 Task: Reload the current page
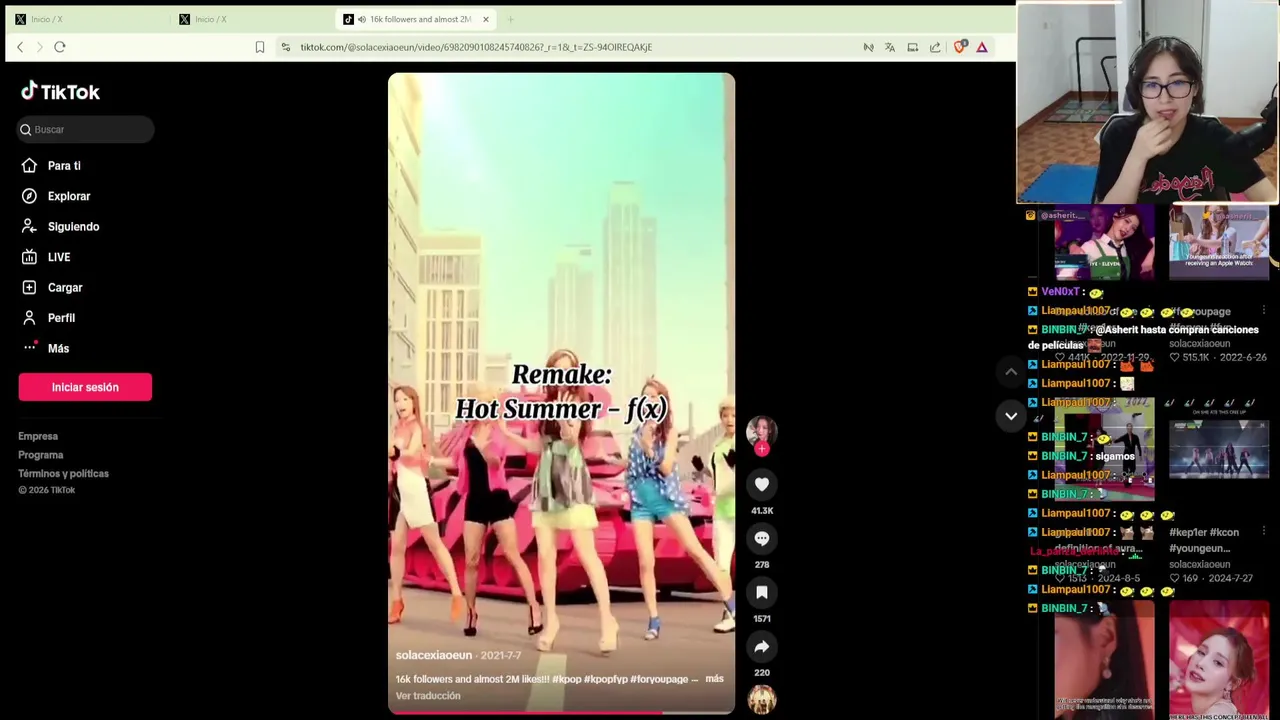60,47
